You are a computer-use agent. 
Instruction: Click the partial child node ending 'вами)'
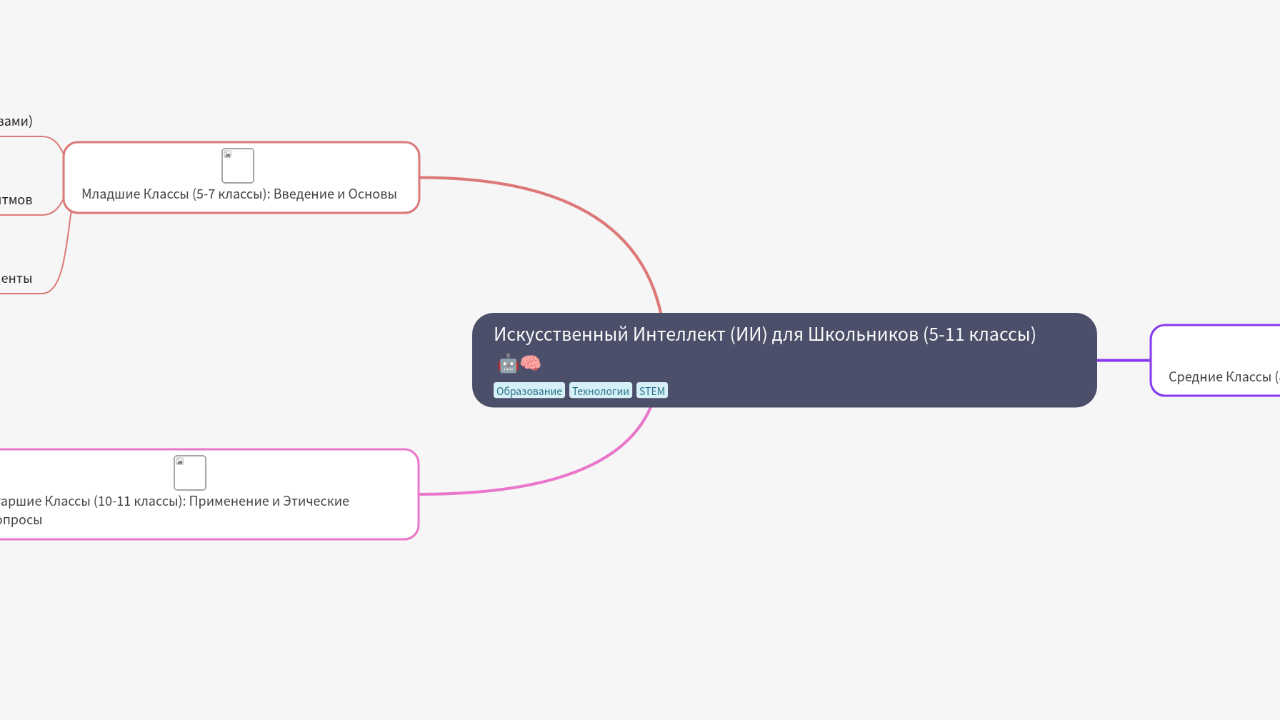pyautogui.click(x=16, y=121)
